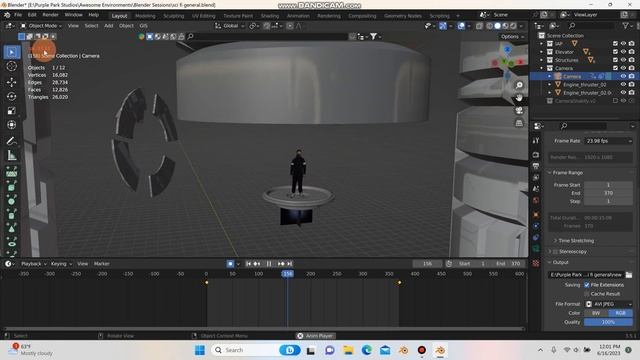Select the Annotate tool
The image size is (640, 360).
(x=11, y=141)
